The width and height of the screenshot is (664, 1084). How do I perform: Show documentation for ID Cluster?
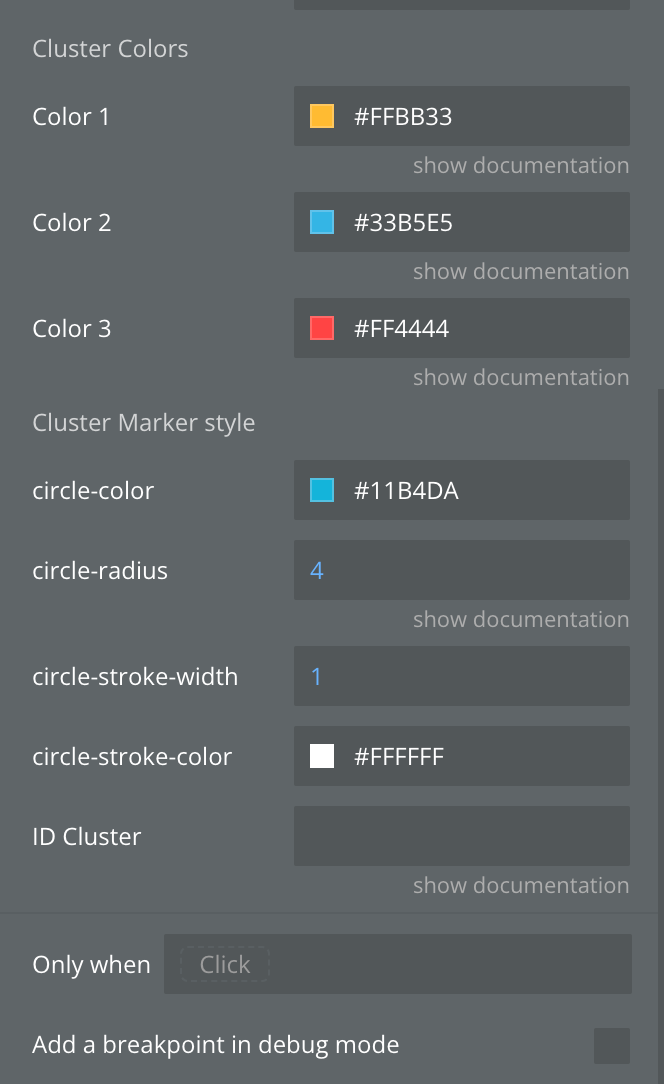click(x=521, y=886)
